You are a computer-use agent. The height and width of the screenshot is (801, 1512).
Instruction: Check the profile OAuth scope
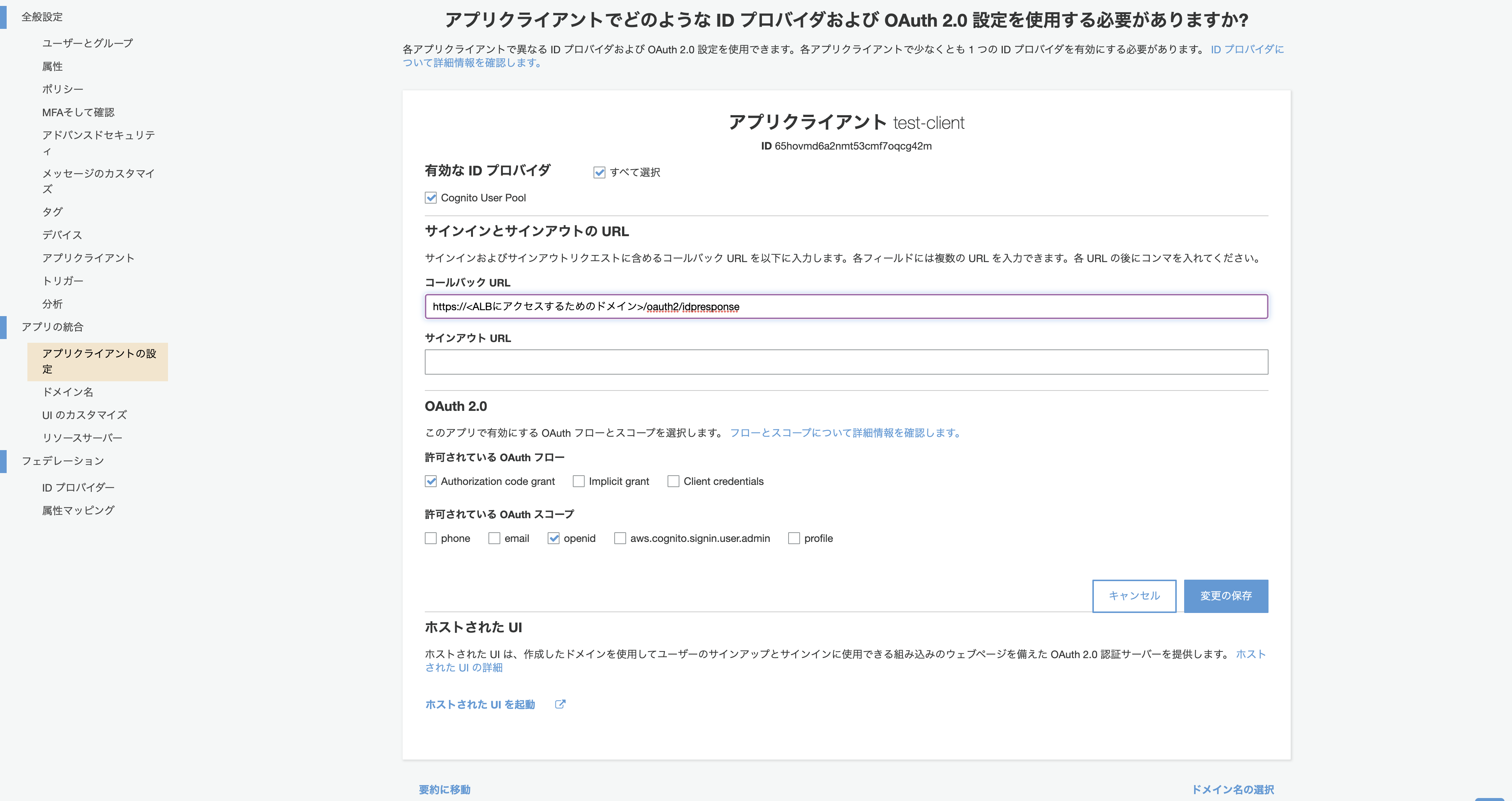[795, 538]
